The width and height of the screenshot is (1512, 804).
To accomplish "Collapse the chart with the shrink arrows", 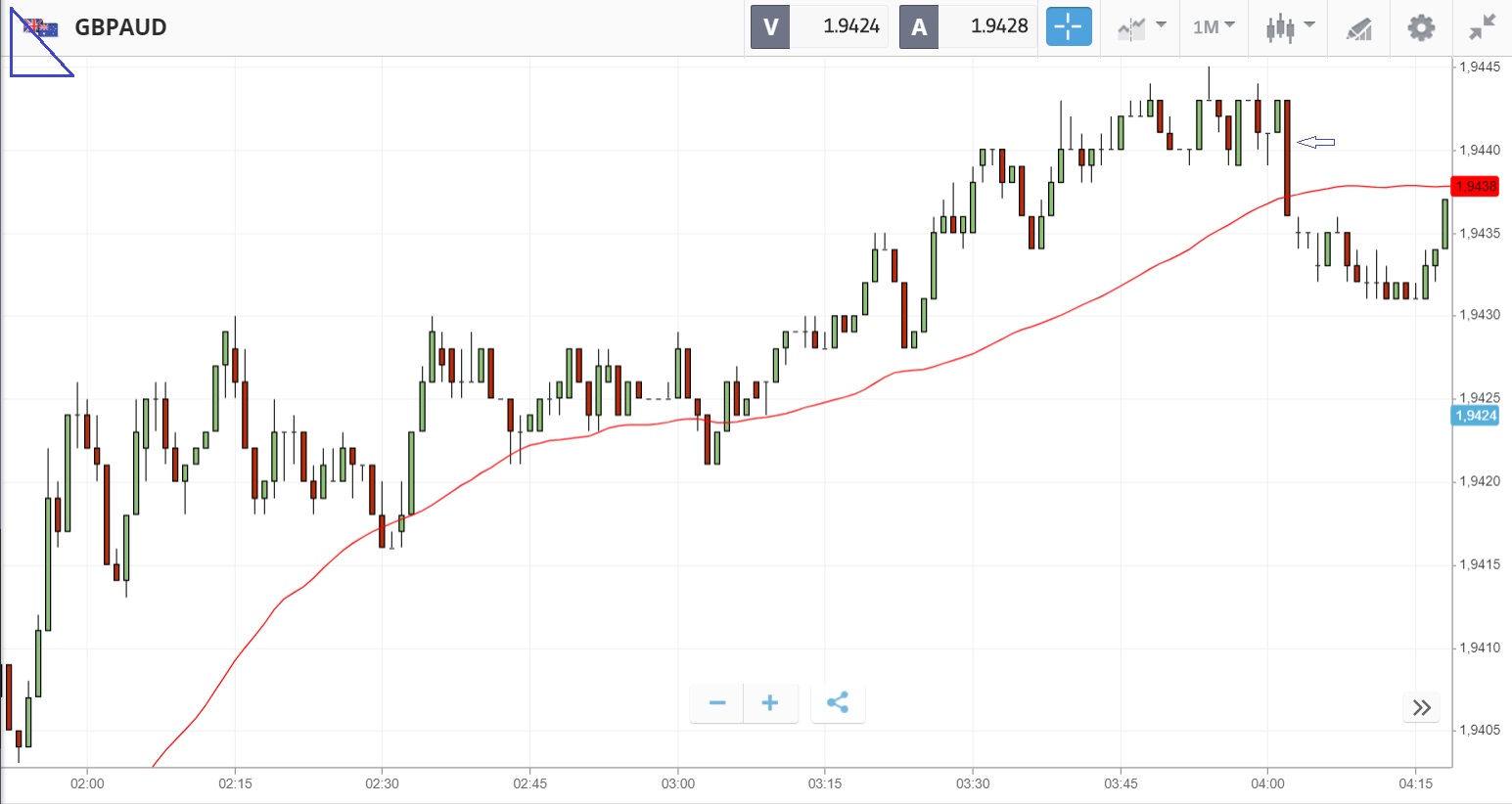I will click(x=1483, y=27).
